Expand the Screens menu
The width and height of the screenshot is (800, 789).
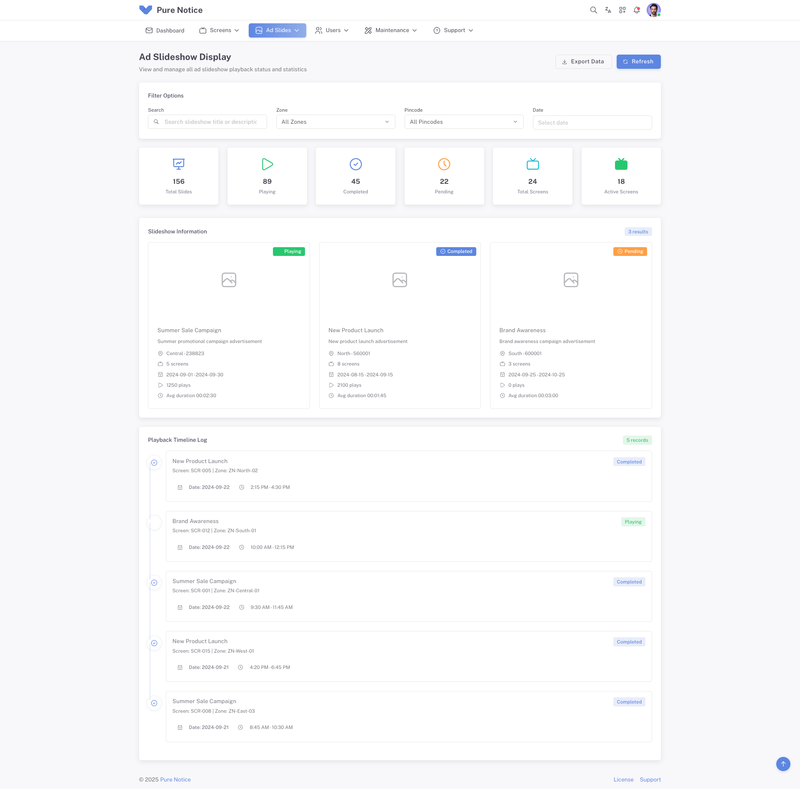[219, 31]
